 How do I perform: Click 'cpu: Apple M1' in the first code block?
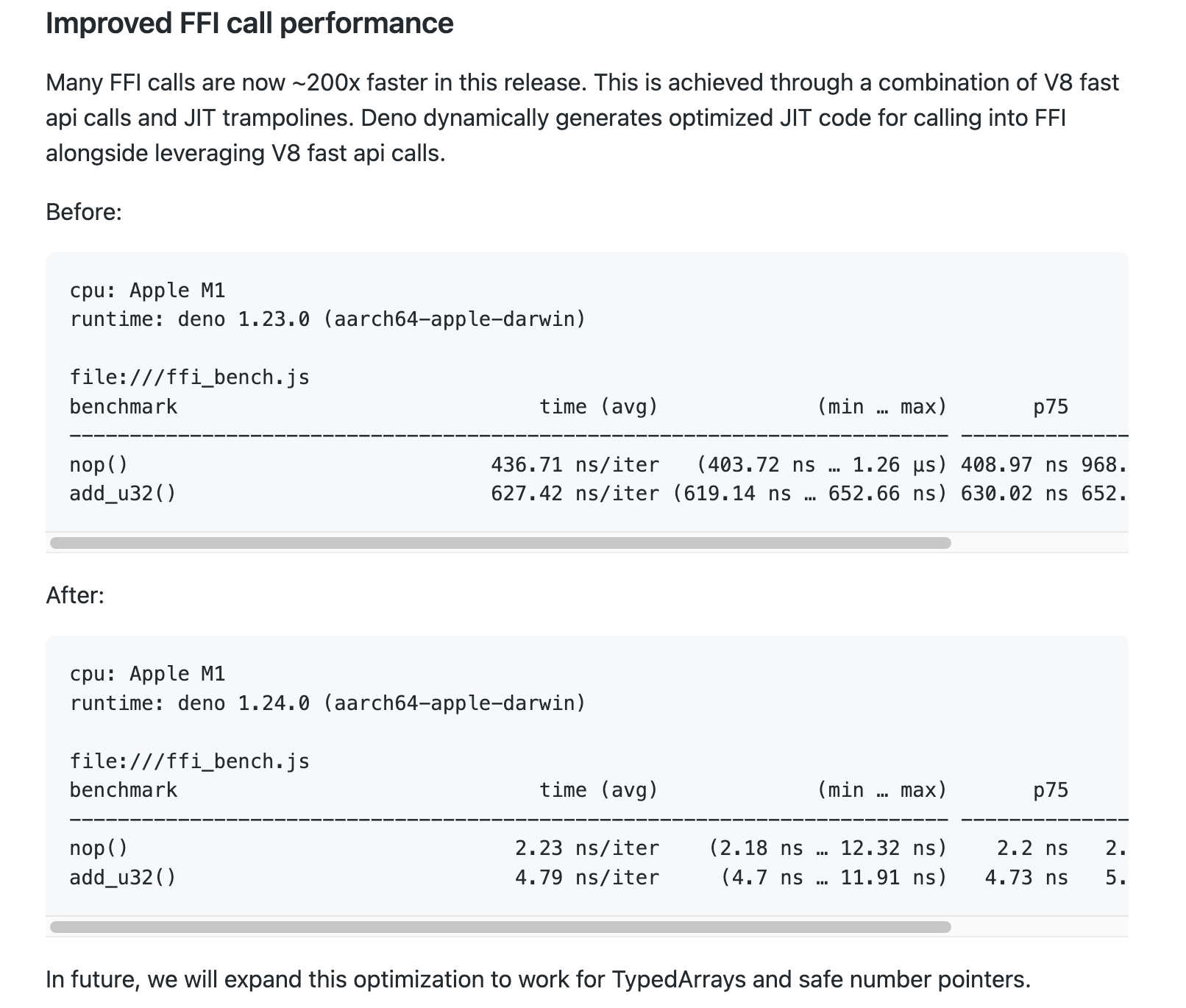point(147,291)
